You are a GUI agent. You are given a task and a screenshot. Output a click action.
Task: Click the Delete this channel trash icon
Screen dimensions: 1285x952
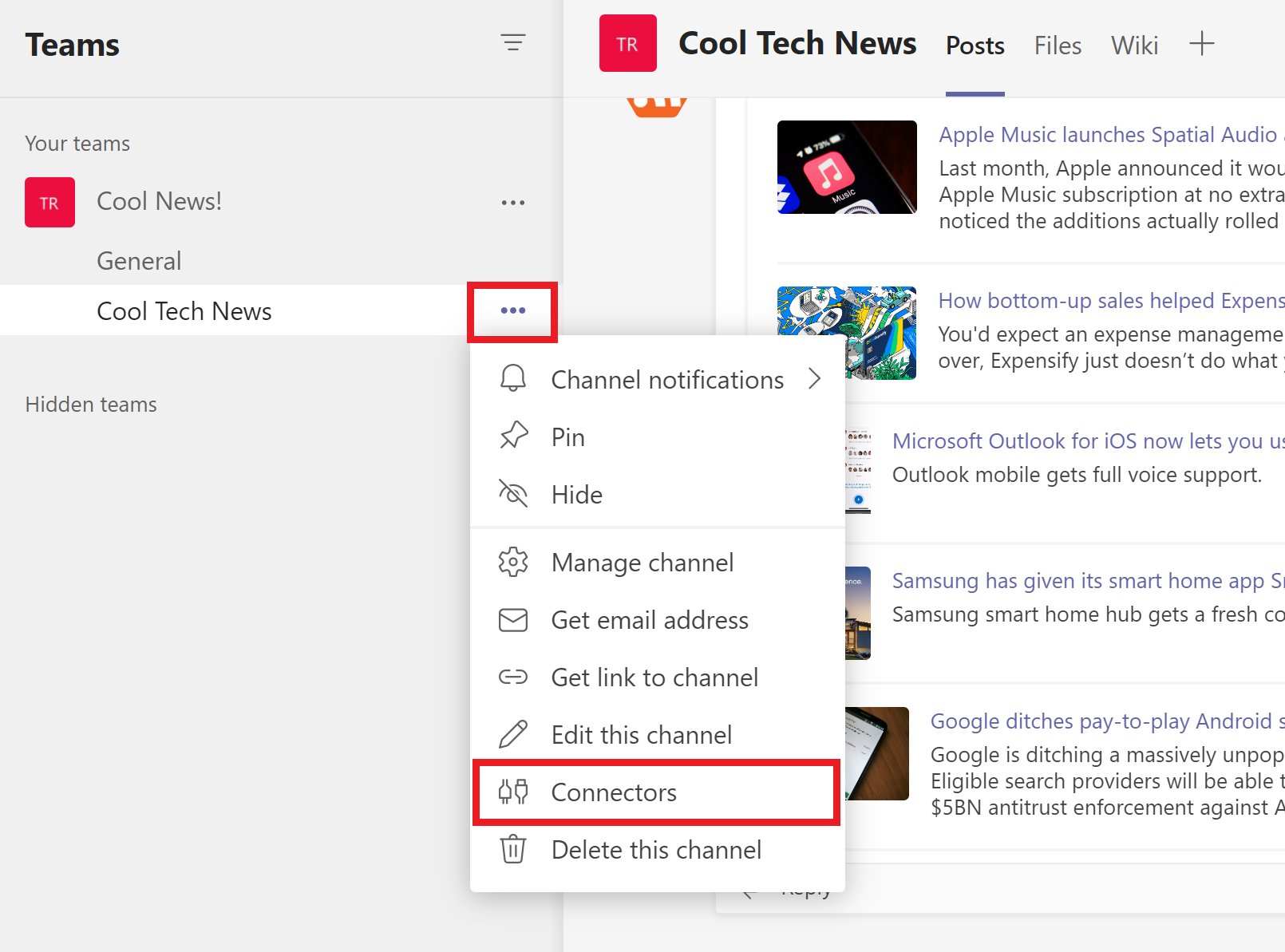[x=513, y=849]
